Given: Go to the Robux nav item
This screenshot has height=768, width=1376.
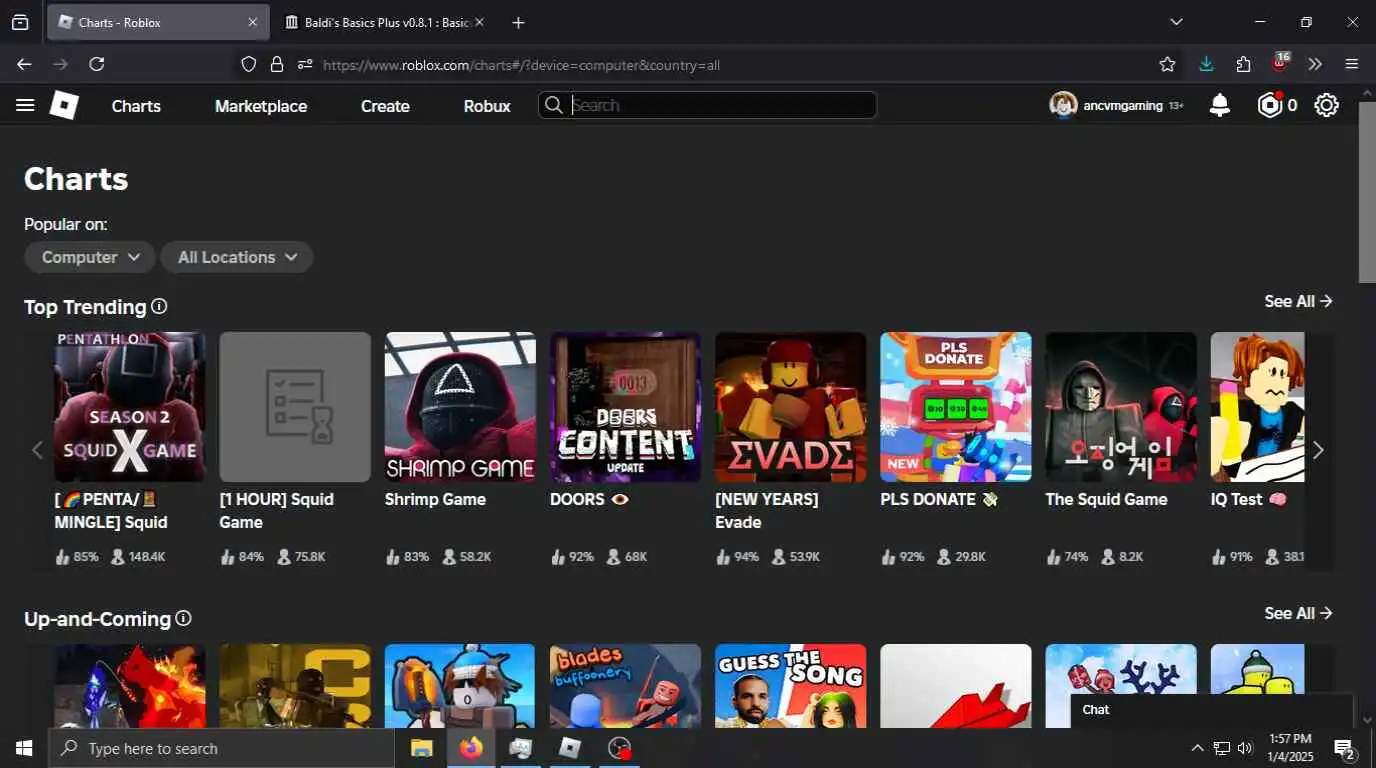Looking at the screenshot, I should click(x=487, y=106).
